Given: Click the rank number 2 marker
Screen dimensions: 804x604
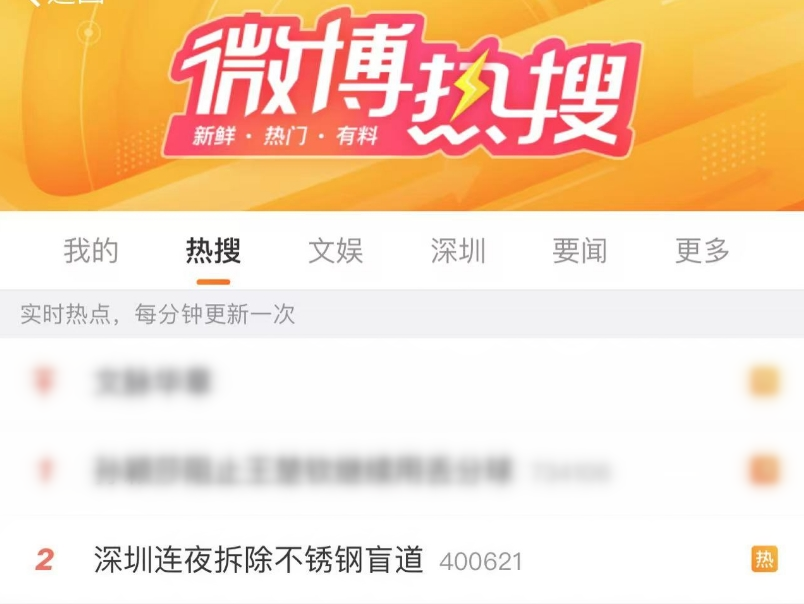Looking at the screenshot, I should [x=45, y=560].
